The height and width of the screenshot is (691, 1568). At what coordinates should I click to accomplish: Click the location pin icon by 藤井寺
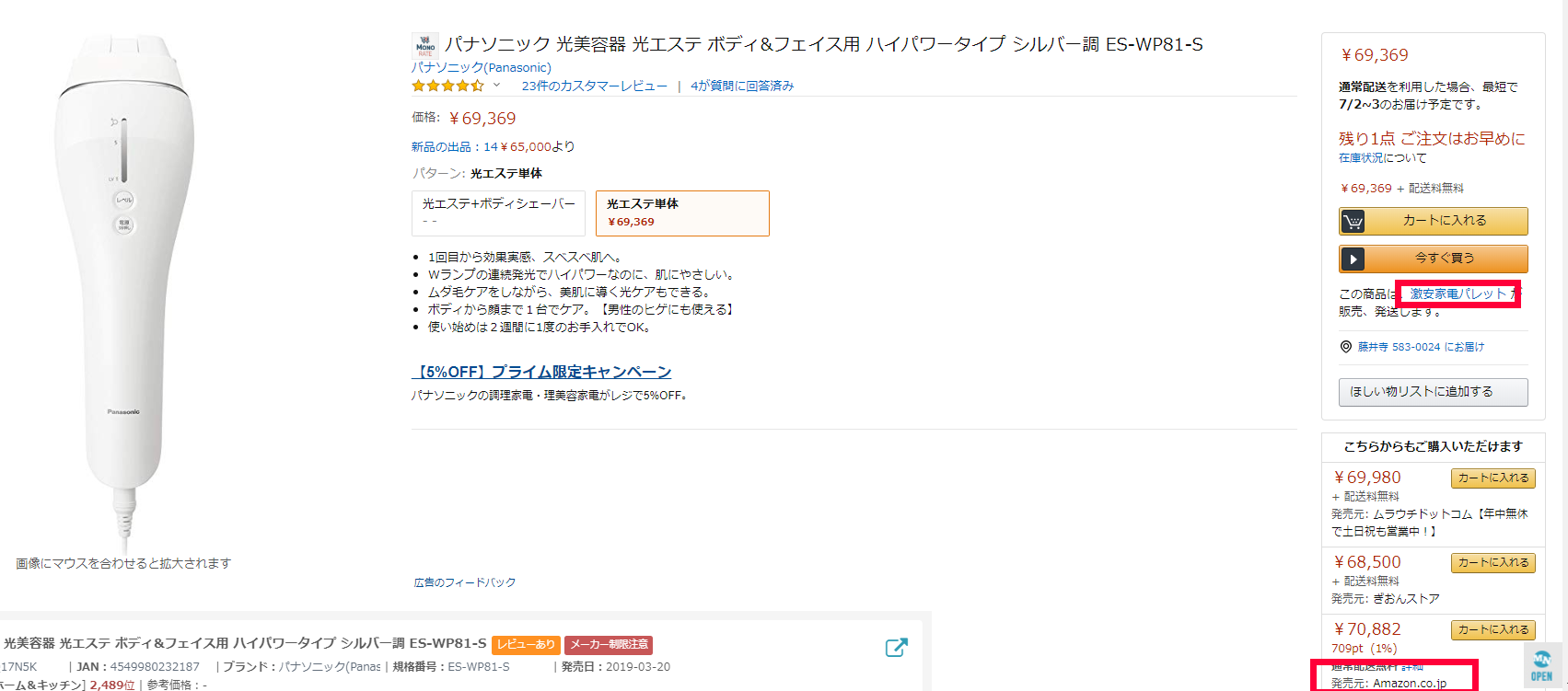pyautogui.click(x=1346, y=347)
